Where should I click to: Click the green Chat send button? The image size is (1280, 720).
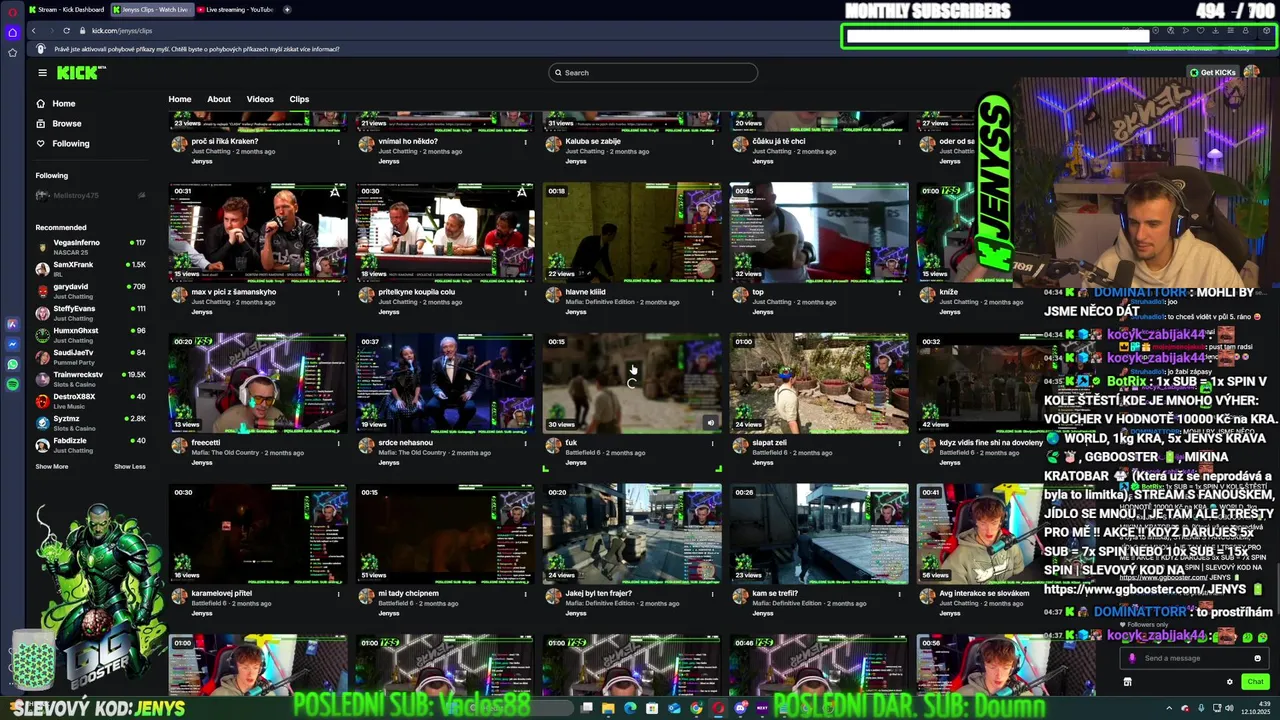(1255, 682)
